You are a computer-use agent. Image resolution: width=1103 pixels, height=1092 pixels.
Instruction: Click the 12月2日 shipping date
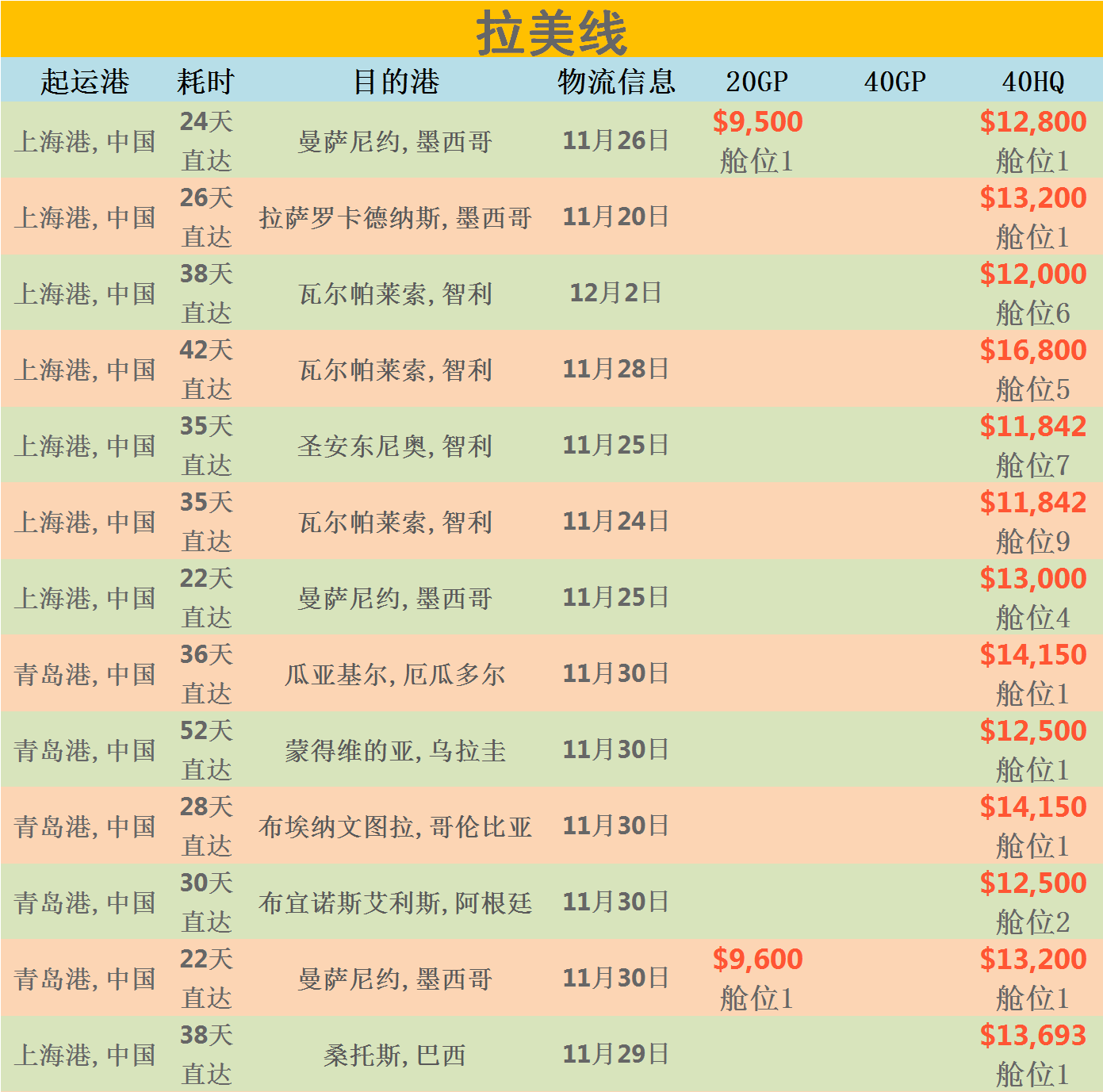point(616,293)
